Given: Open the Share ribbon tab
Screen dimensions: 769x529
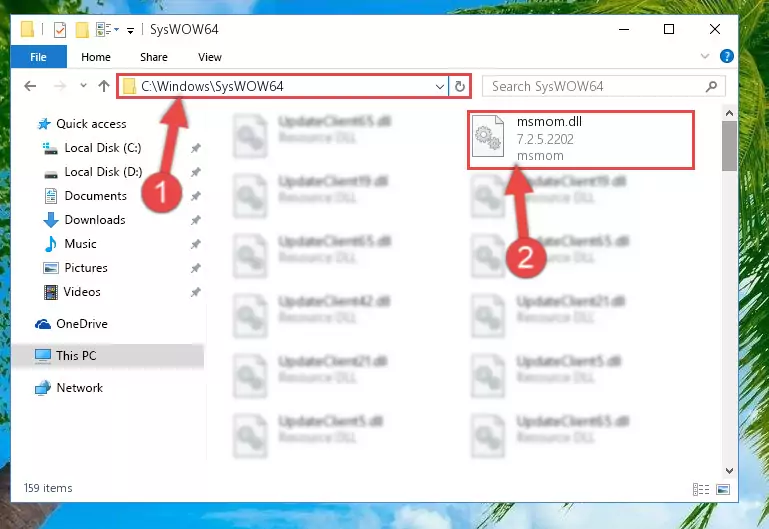Looking at the screenshot, I should click(x=154, y=57).
